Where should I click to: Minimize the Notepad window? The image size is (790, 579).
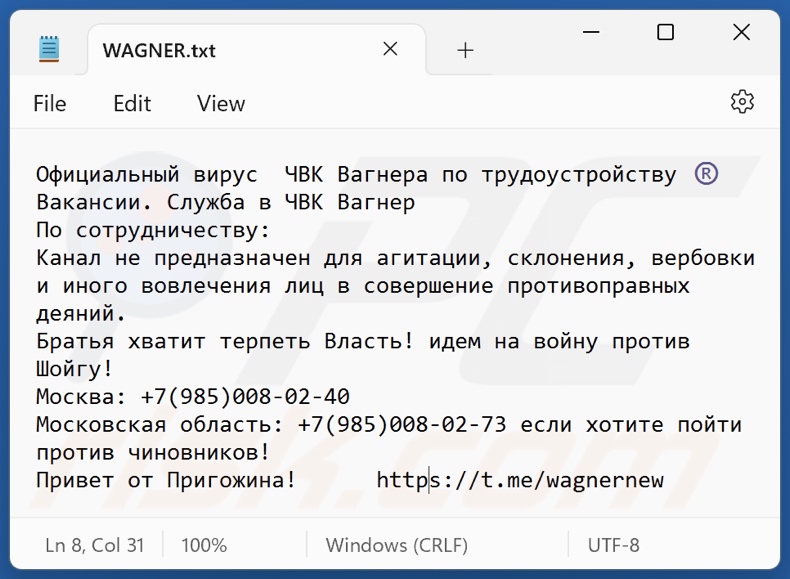tap(590, 32)
